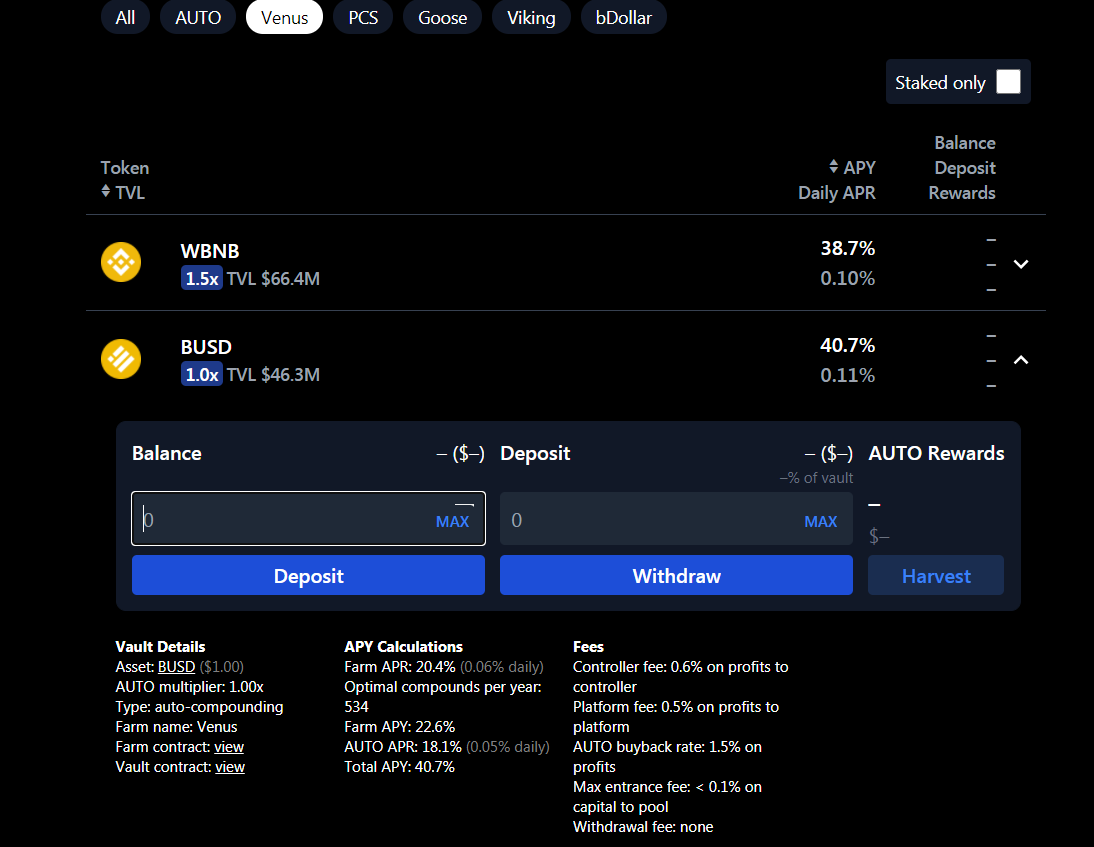
Task: Select the All filter tab
Action: 125,17
